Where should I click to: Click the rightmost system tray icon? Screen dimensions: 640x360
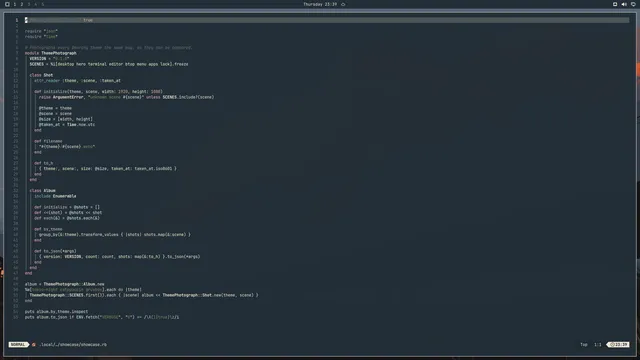point(633,4)
